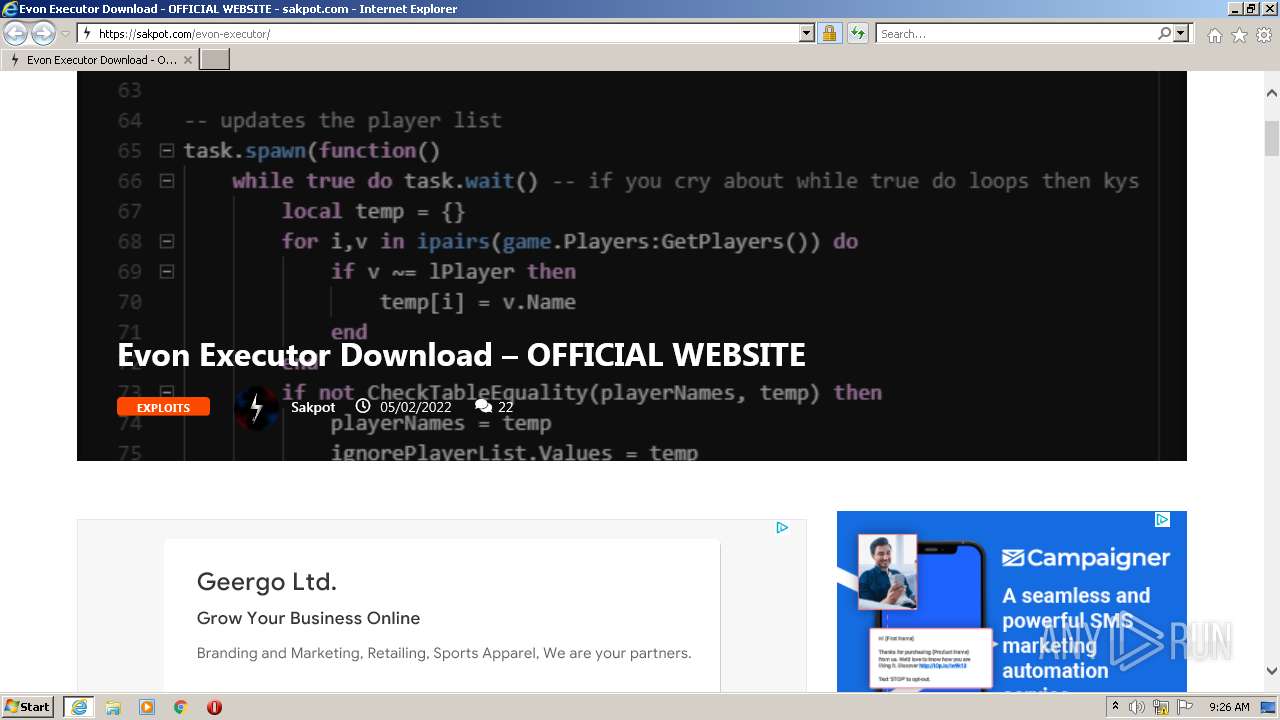
Task: Open the Action Center flag icon
Action: [x=1185, y=707]
